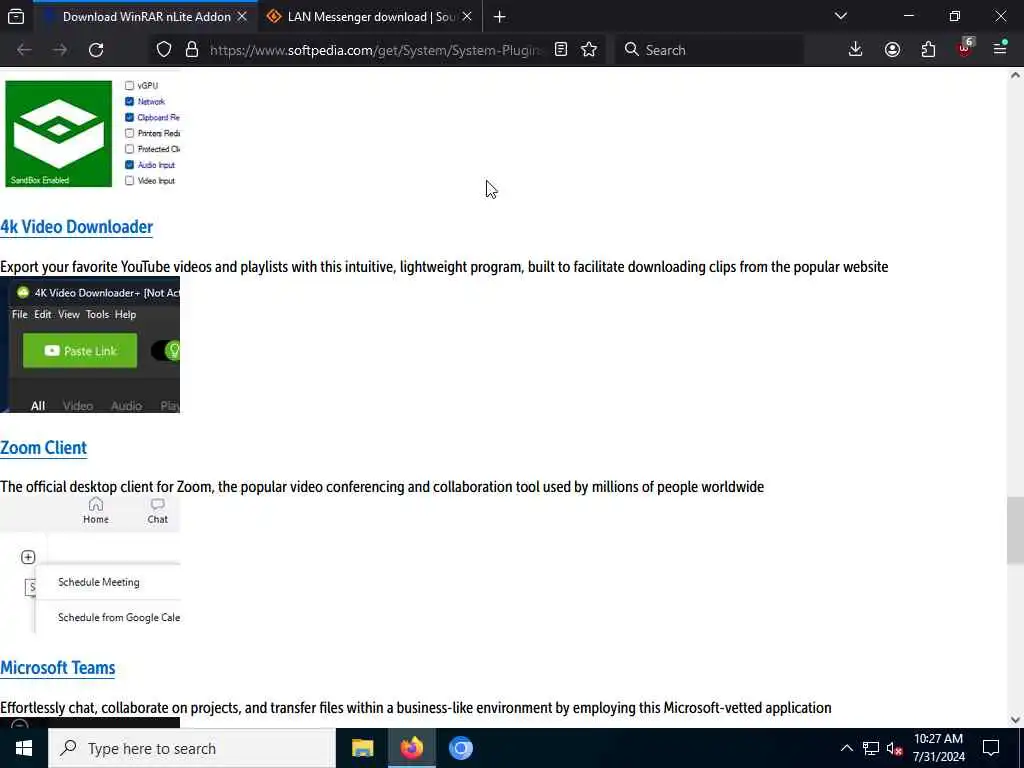Click the vertical scrollbar thumb
Screen dimensions: 1024x768
pyautogui.click(x=1015, y=530)
